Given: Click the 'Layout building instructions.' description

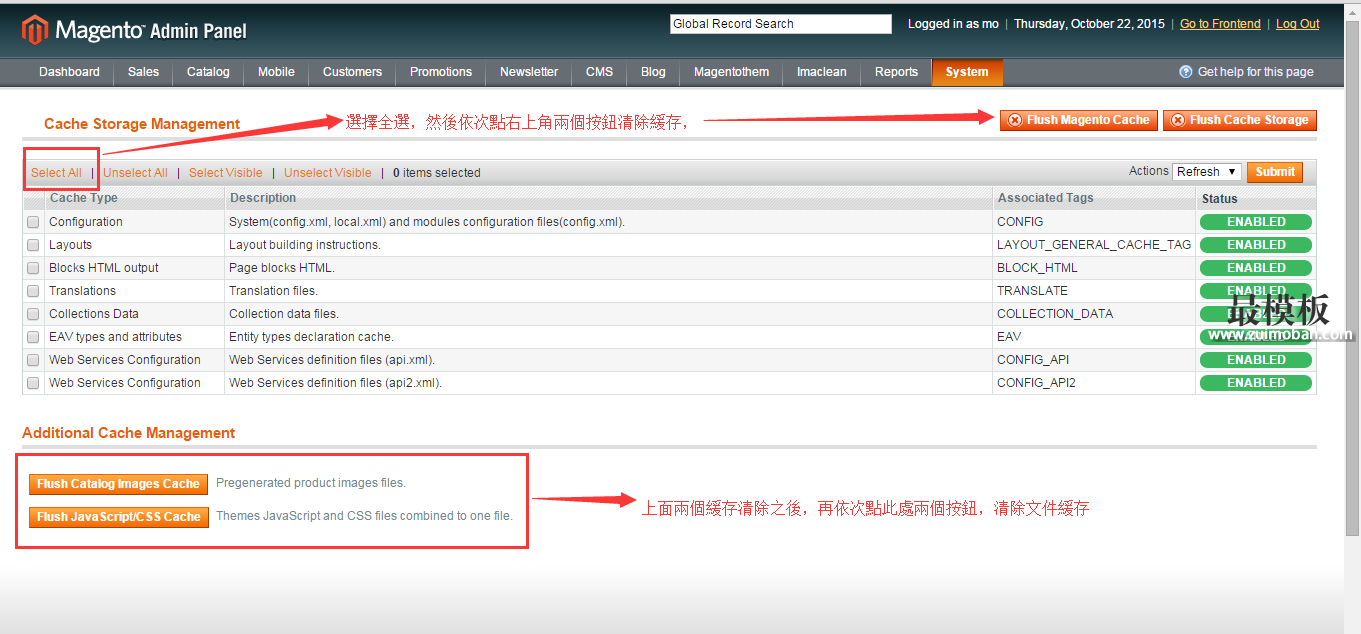Looking at the screenshot, I should point(305,245).
